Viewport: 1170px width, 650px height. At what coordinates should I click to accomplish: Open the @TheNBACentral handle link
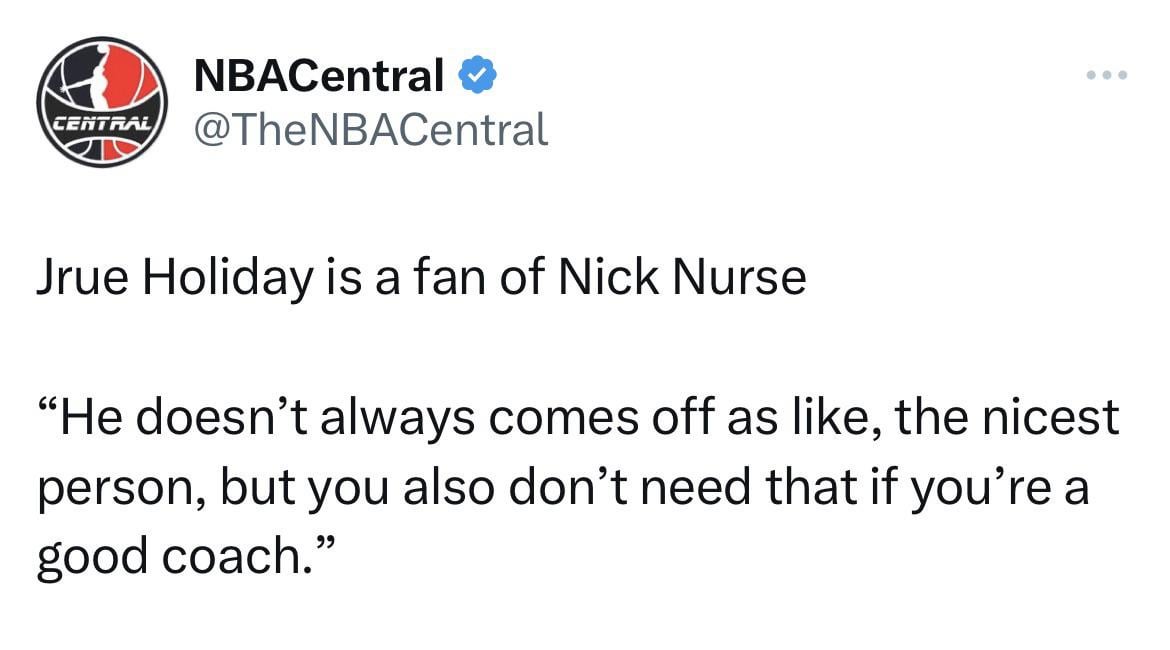click(x=369, y=129)
